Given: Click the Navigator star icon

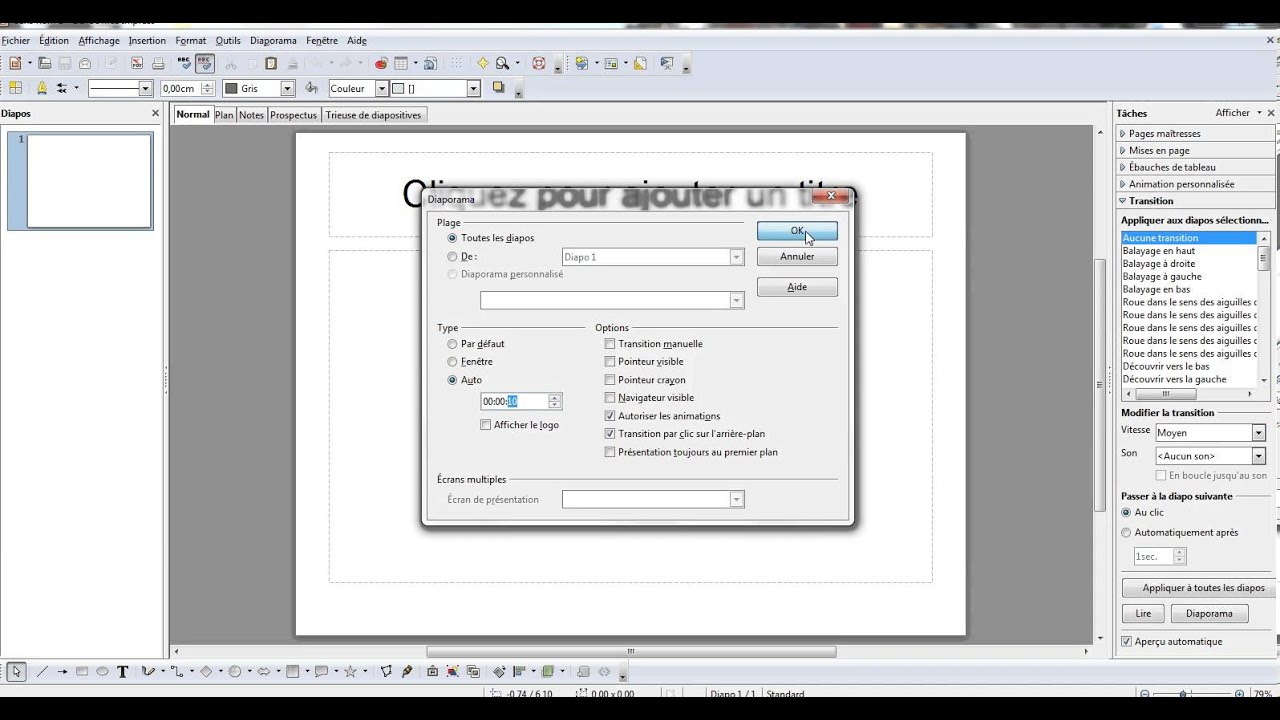Looking at the screenshot, I should (482, 63).
